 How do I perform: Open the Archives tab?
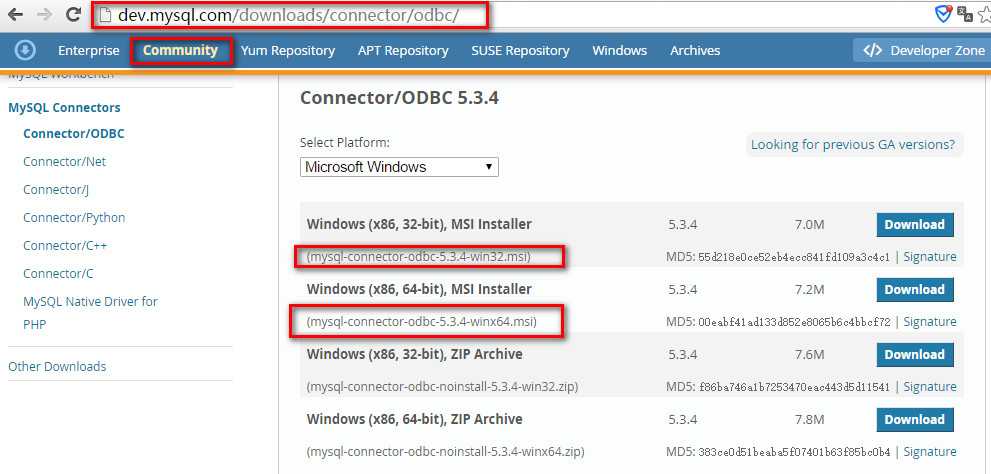[695, 51]
